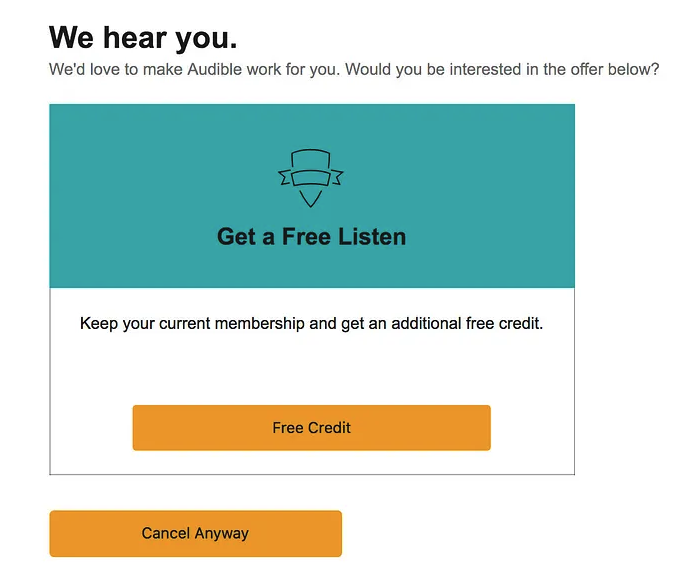Click the word 'membership' in the offer description
The height and width of the screenshot is (574, 694).
(260, 324)
